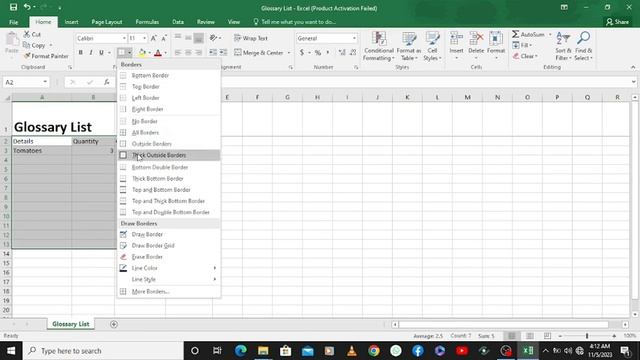Image resolution: width=640 pixels, height=360 pixels.
Task: Open Cell Styles gallery
Action: tap(432, 46)
